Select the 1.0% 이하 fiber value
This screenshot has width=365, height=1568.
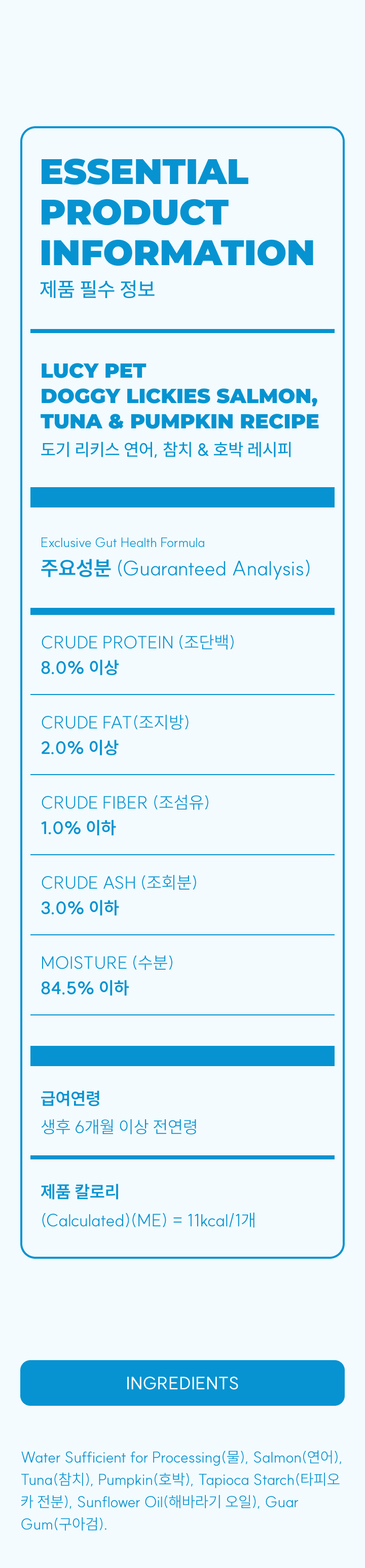click(78, 828)
